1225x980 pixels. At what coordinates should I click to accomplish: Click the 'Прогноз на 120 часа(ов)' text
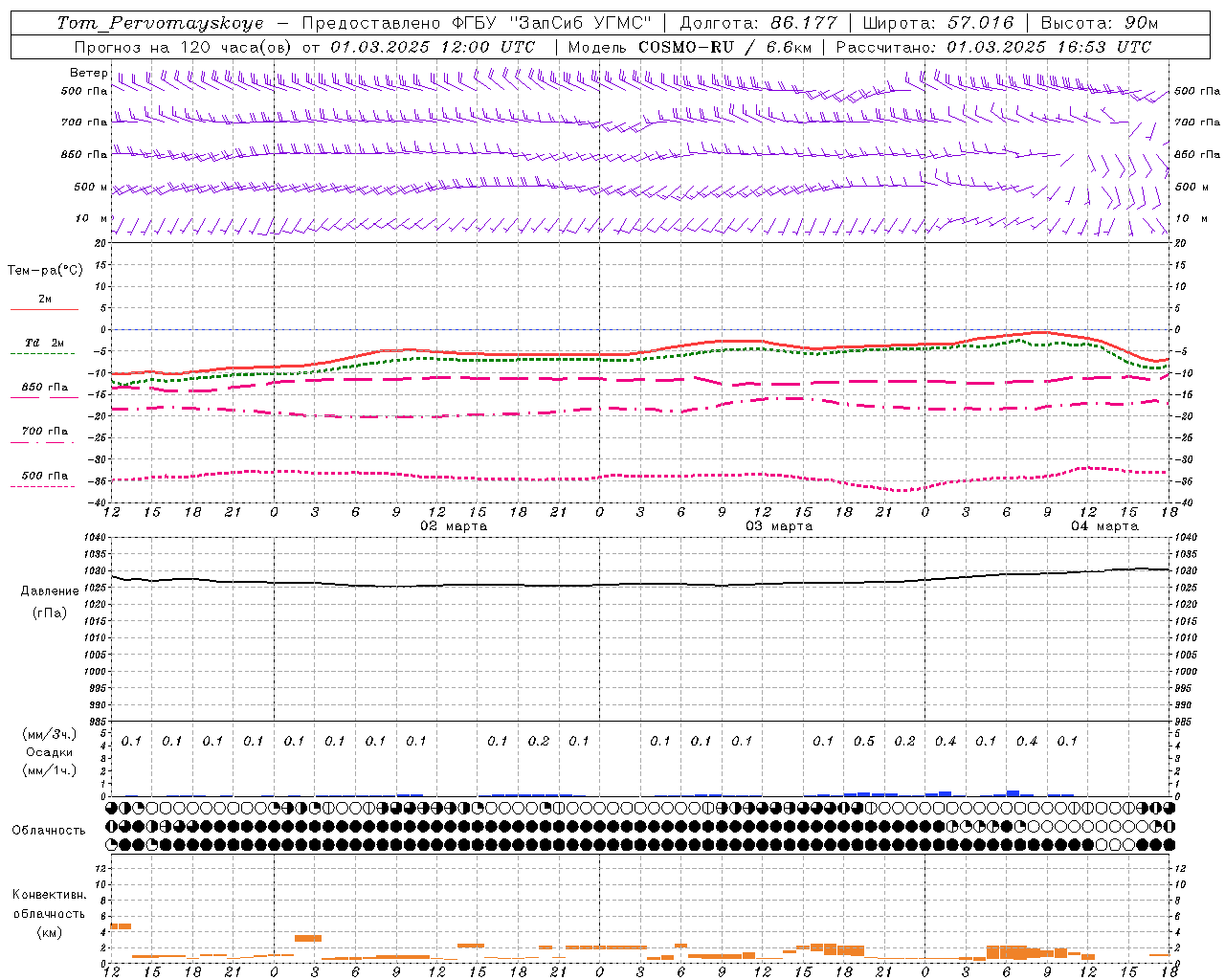tap(184, 47)
